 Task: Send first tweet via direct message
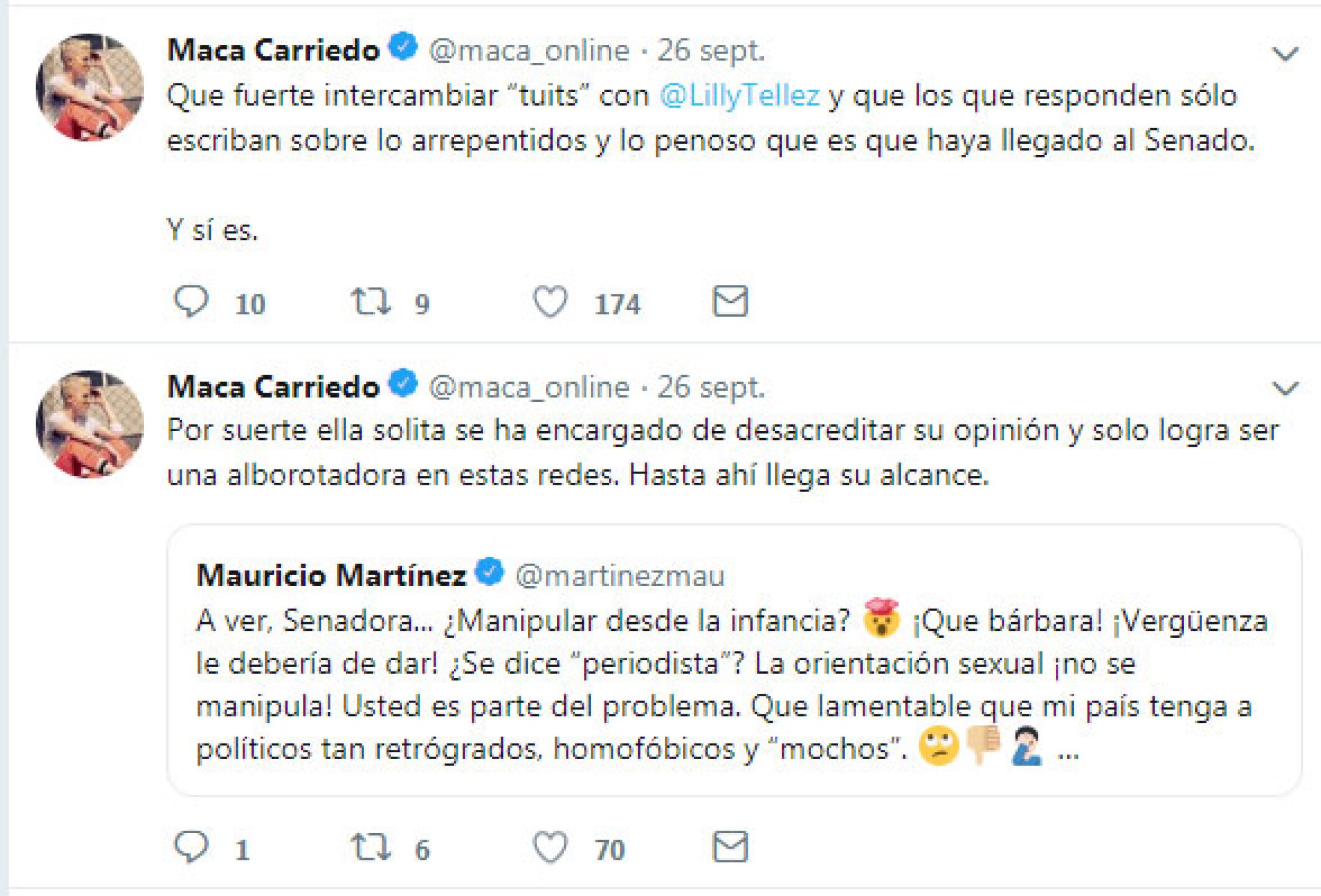click(730, 302)
